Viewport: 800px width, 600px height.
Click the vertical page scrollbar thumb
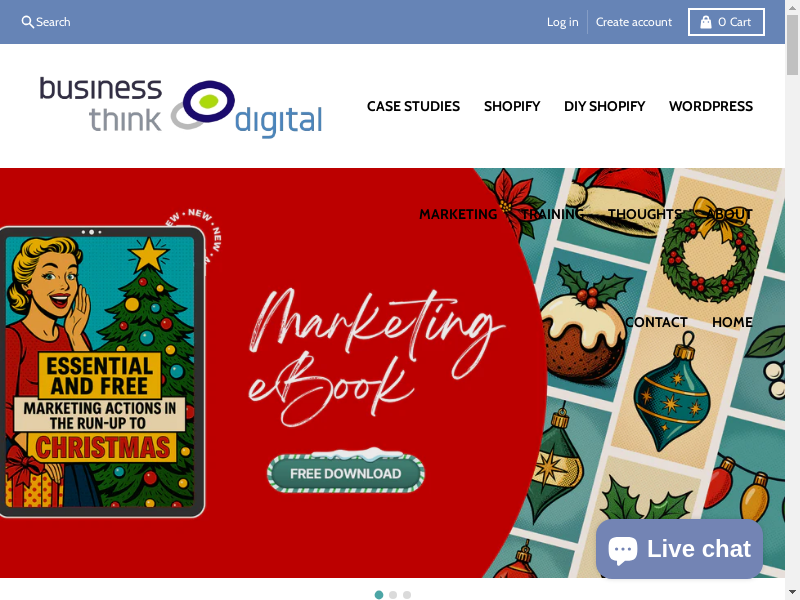792,45
